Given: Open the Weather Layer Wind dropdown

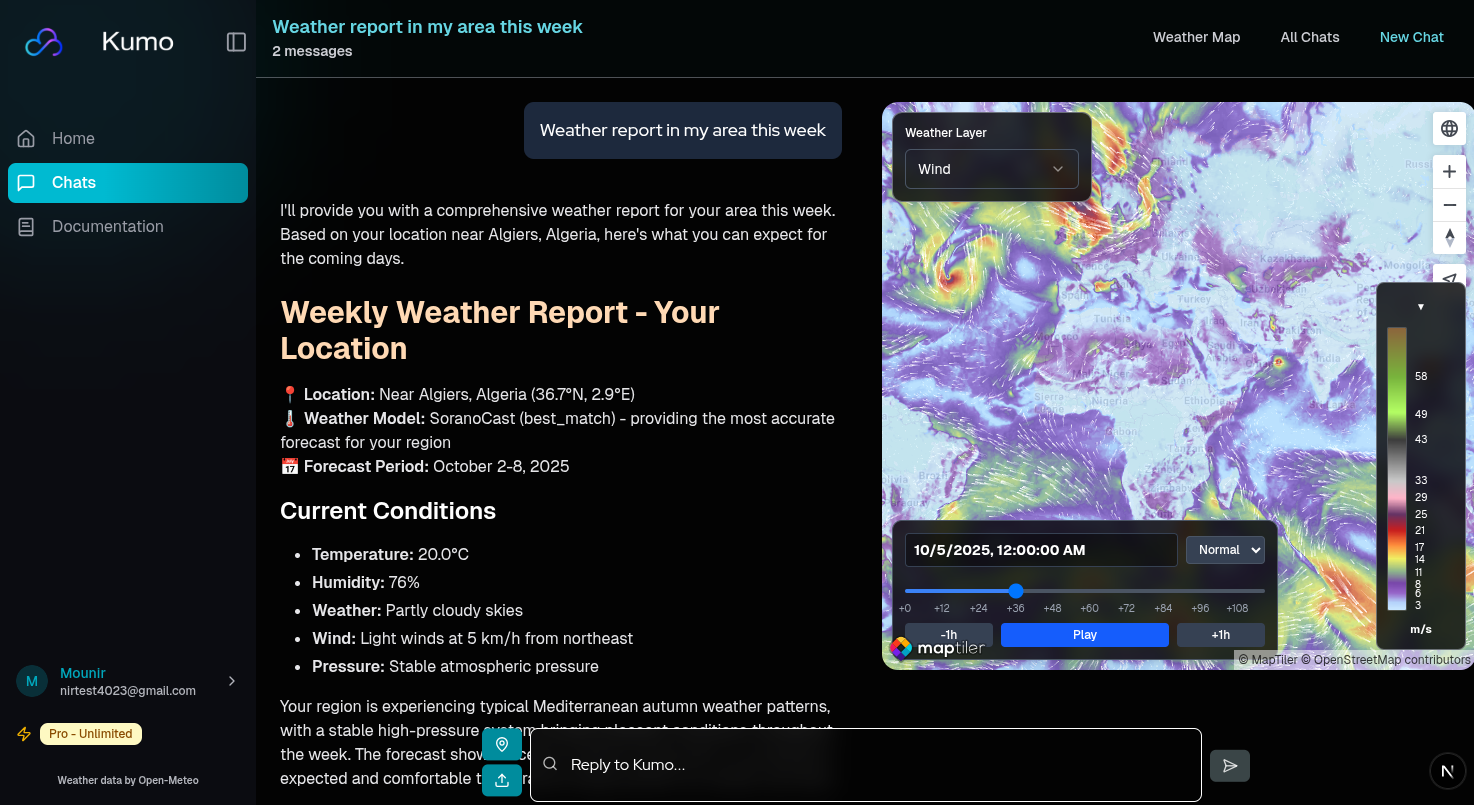Looking at the screenshot, I should coord(991,169).
